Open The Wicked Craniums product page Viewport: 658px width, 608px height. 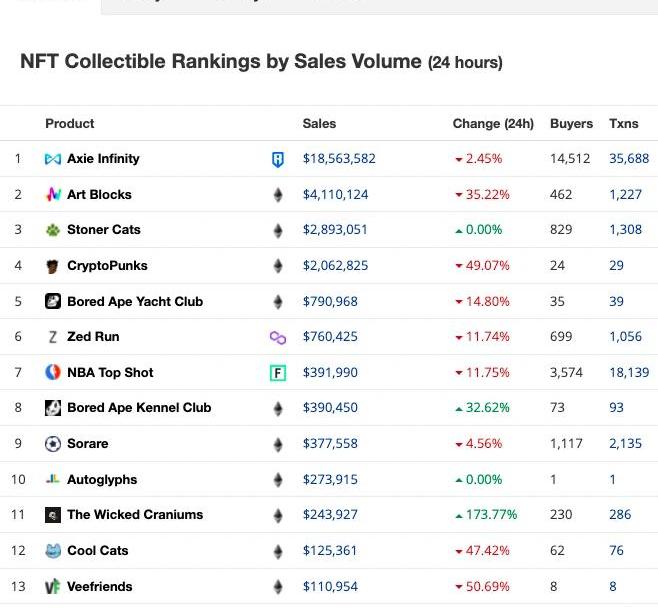134,515
